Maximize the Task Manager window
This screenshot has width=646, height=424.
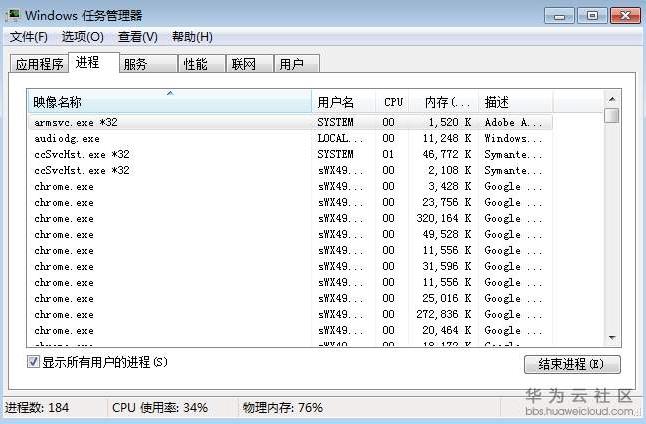[592, 16]
